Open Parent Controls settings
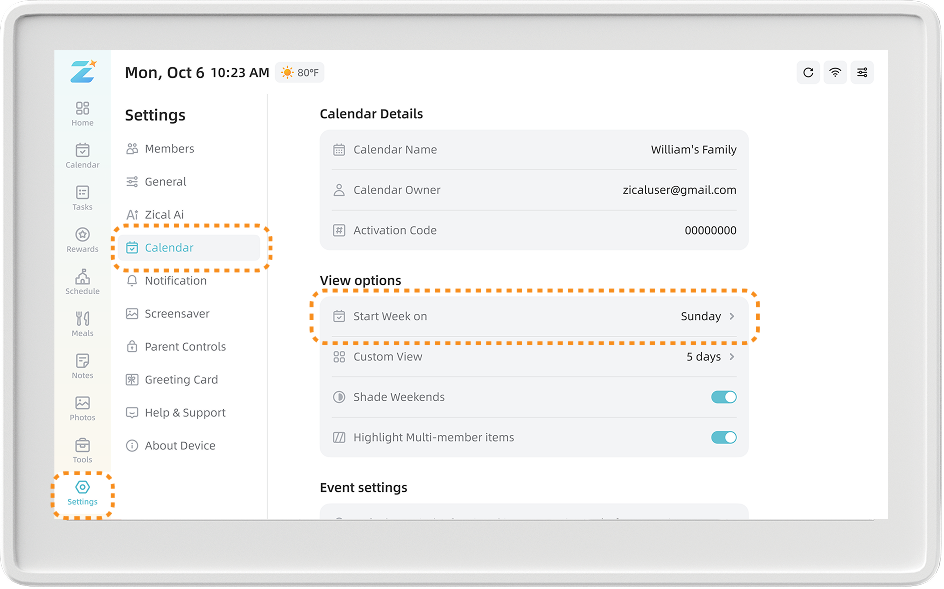The height and width of the screenshot is (589, 944). pyautogui.click(x=189, y=347)
